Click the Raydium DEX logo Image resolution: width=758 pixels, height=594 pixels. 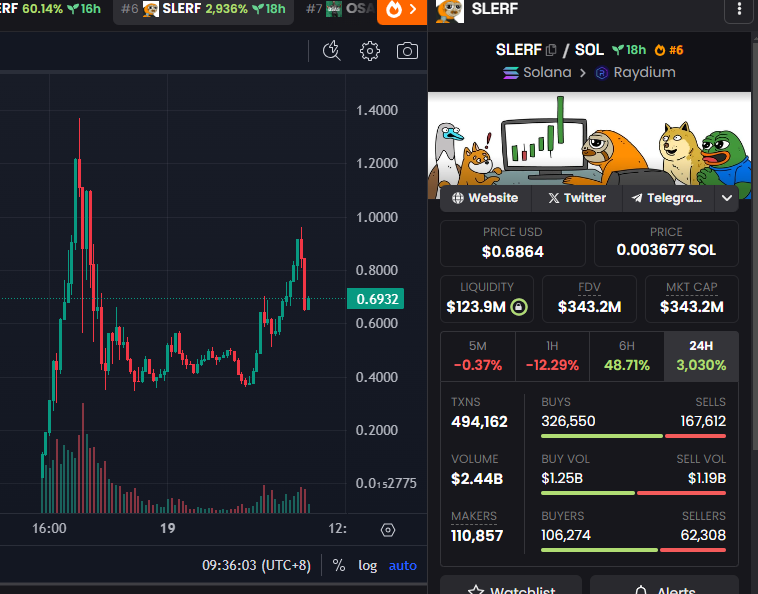coord(602,73)
